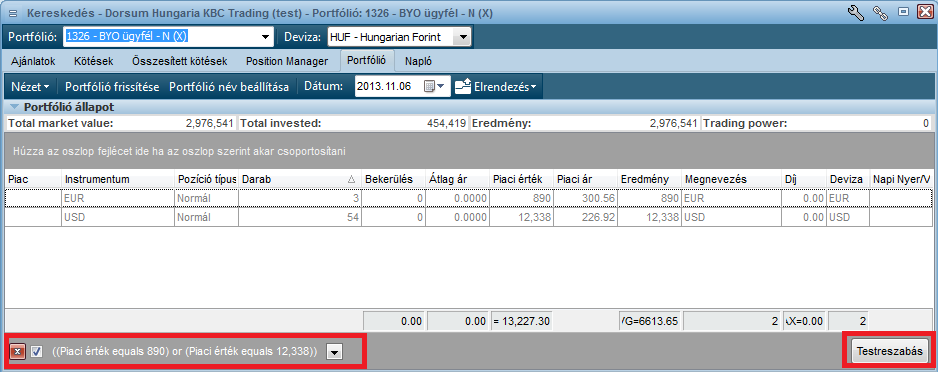
Task: Sort by the Eredmény column header
Action: click(x=649, y=179)
